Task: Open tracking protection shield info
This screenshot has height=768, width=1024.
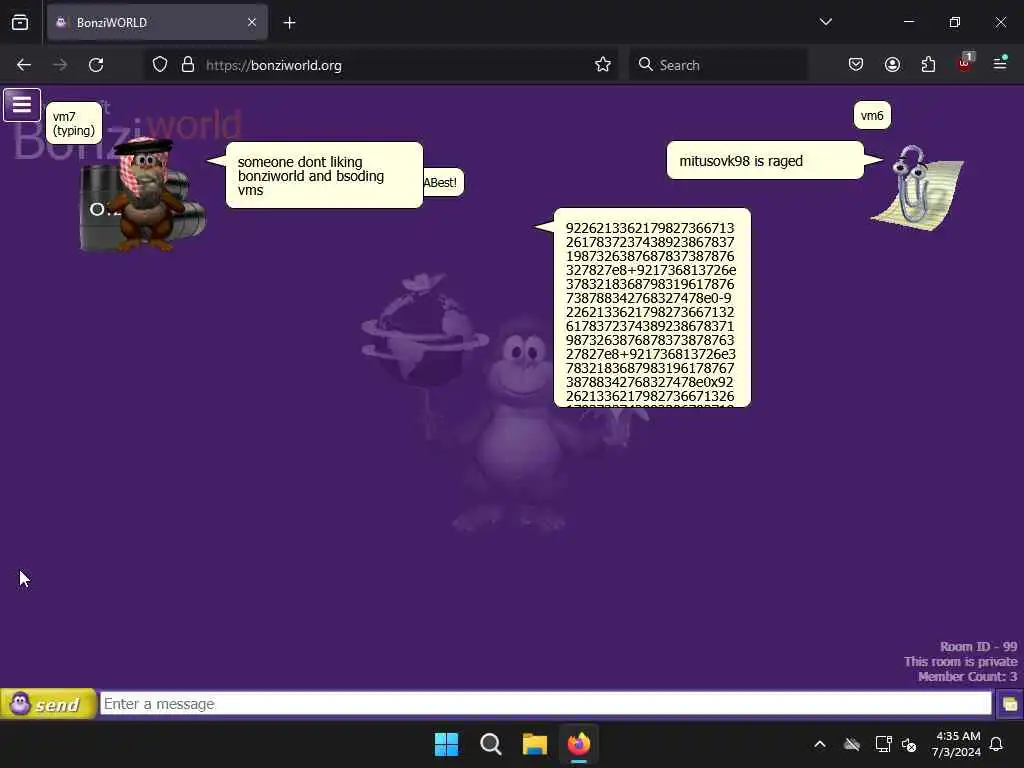Action: [x=160, y=65]
